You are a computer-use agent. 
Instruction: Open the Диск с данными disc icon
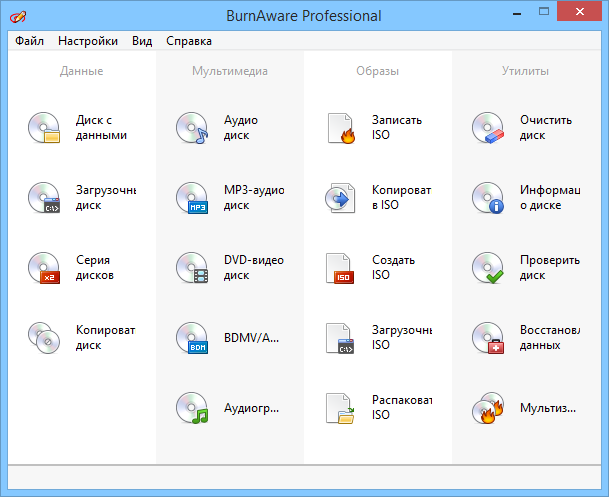[x=45, y=128]
